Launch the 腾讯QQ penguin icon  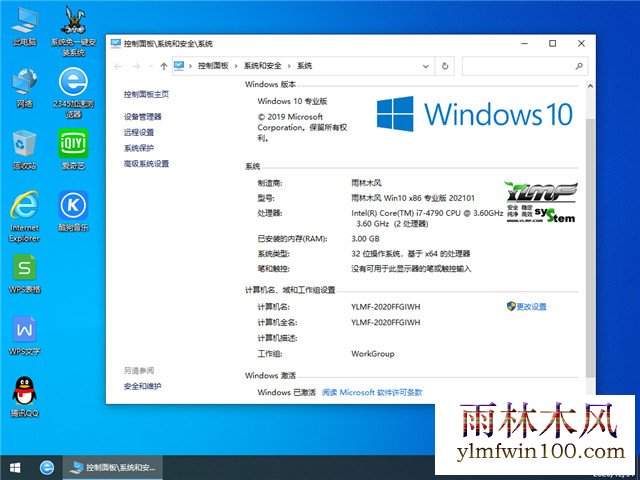pyautogui.click(x=24, y=397)
